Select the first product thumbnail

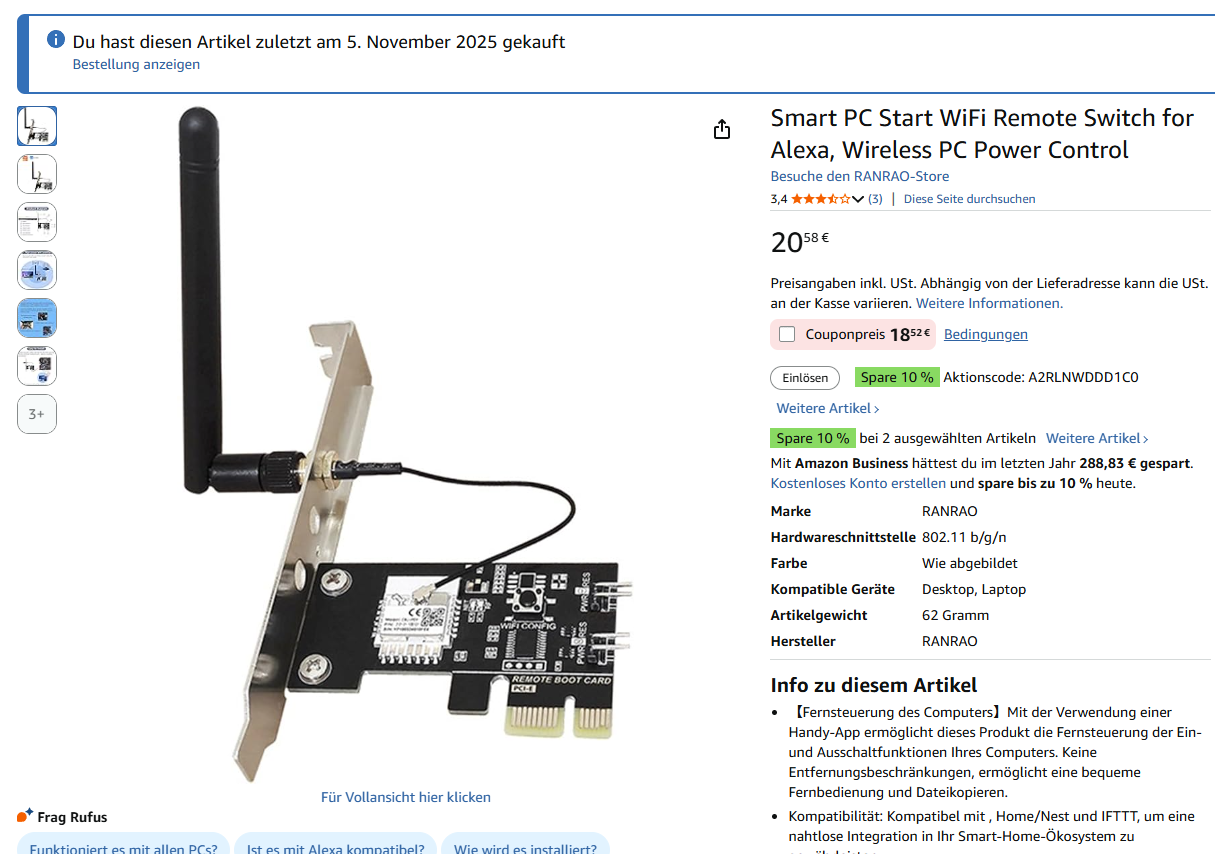[x=37, y=126]
